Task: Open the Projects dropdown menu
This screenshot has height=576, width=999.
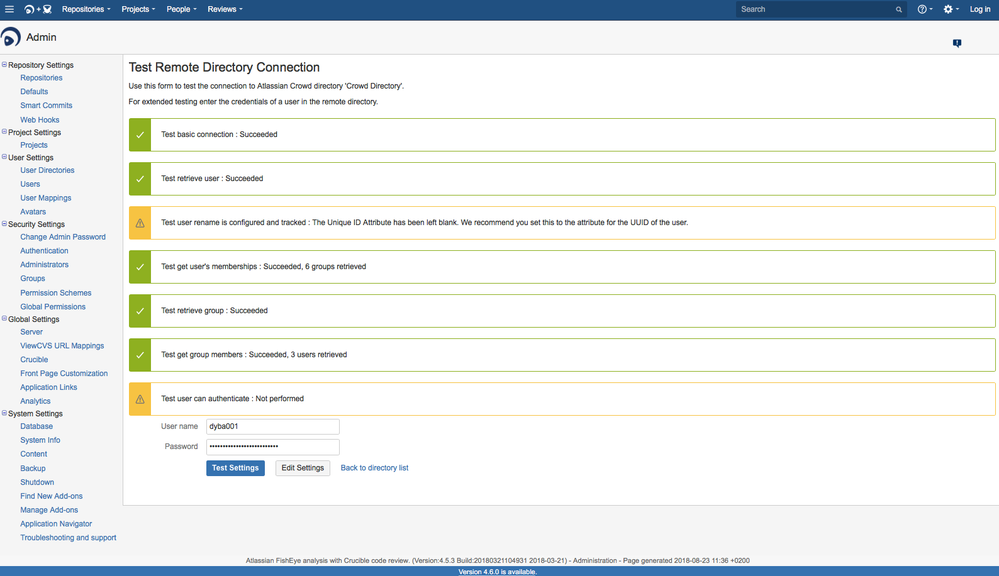Action: point(138,9)
